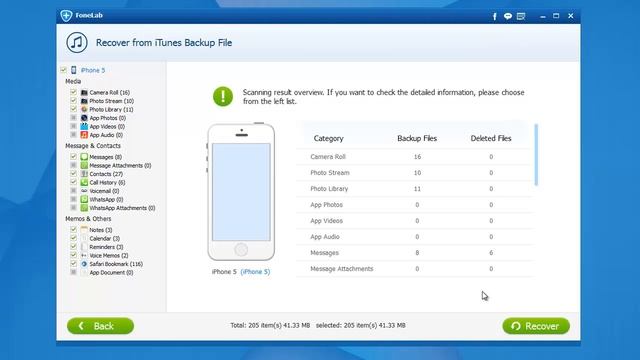Select the App Videos icon

[x=84, y=127]
